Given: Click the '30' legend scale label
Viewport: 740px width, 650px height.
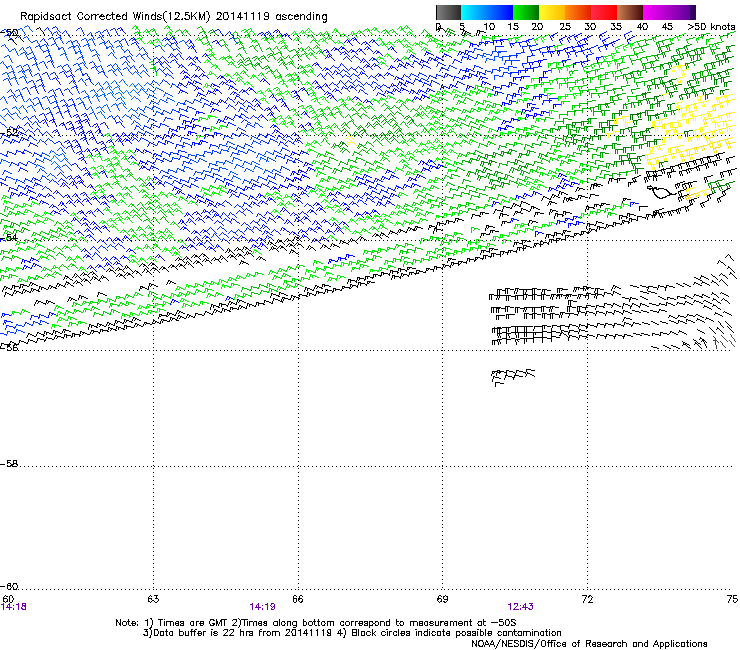Looking at the screenshot, I should pos(590,26).
